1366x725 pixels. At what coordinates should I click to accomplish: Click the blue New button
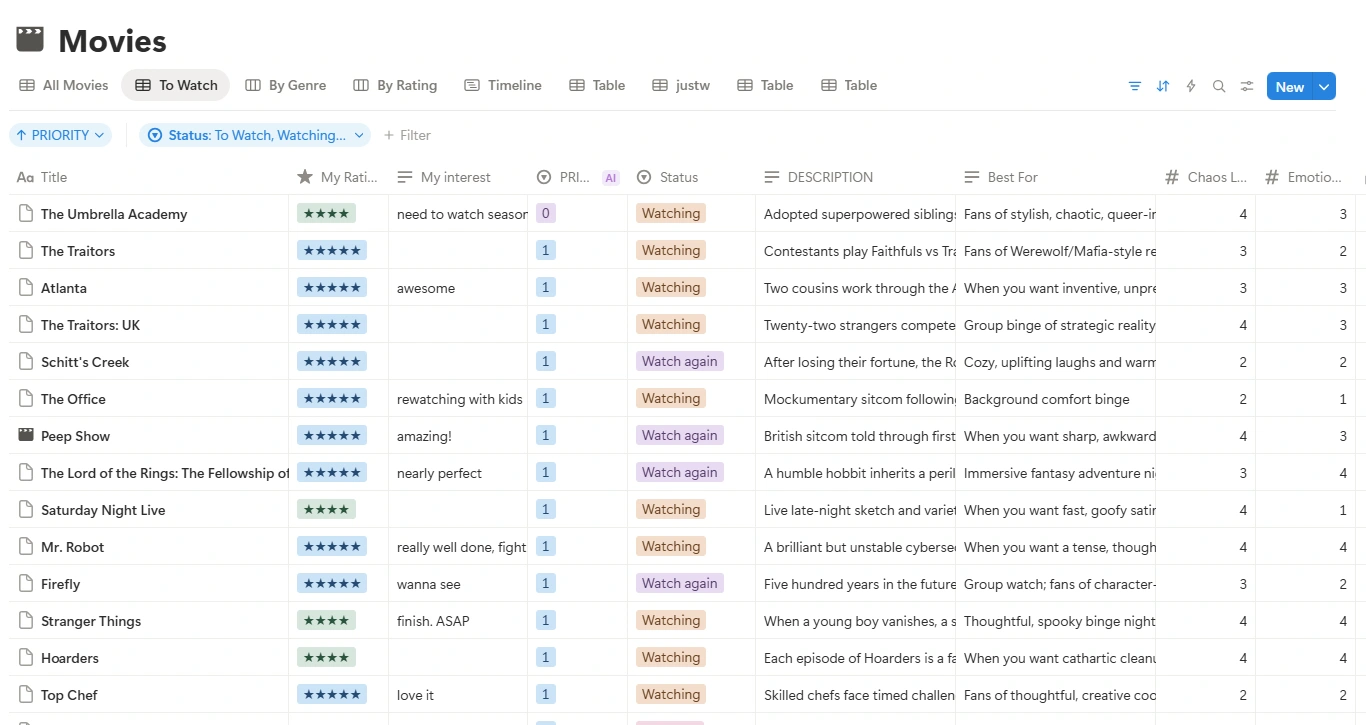(x=1289, y=87)
